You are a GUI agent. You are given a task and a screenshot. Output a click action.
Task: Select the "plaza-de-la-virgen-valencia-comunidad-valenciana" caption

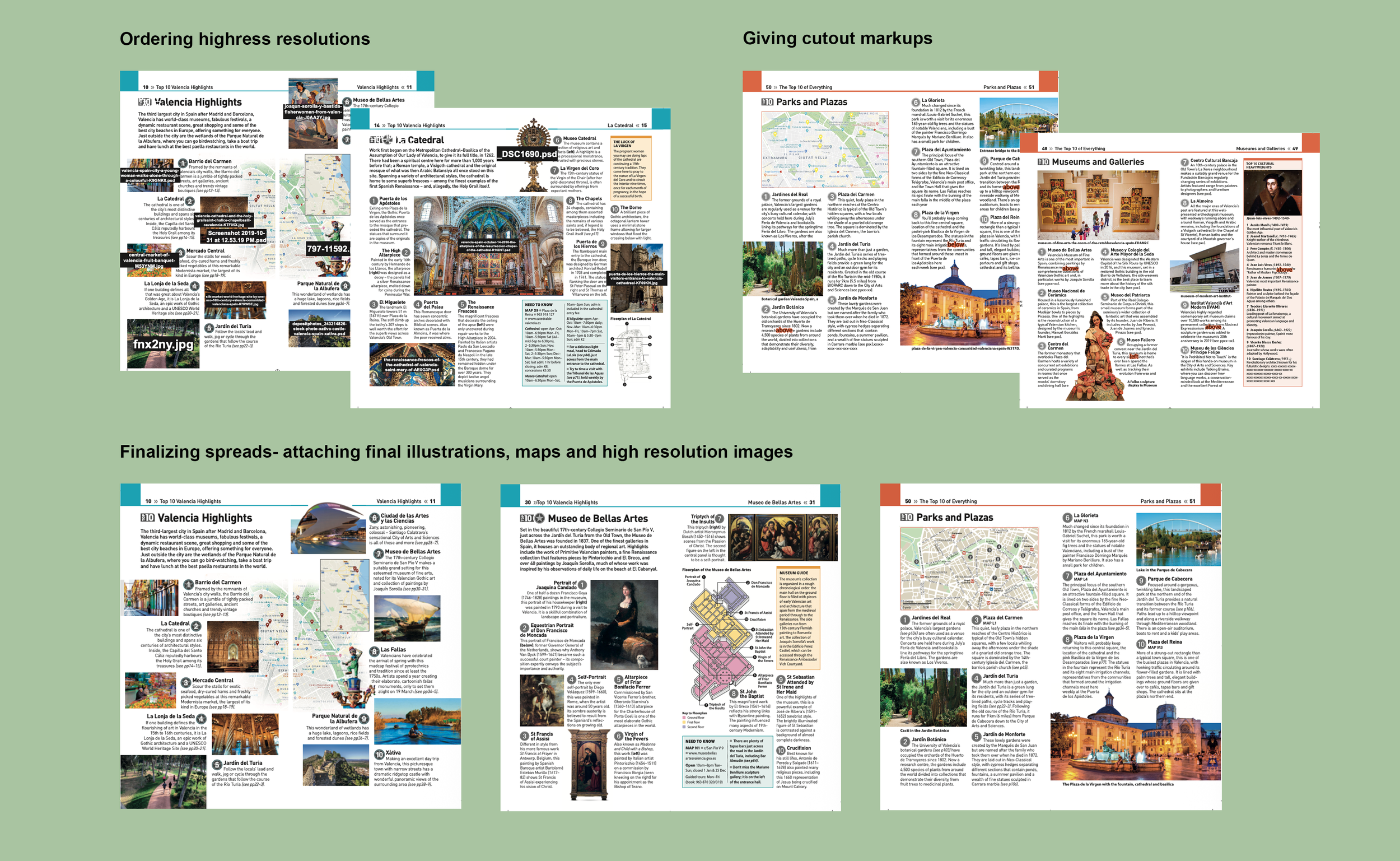pos(965,348)
